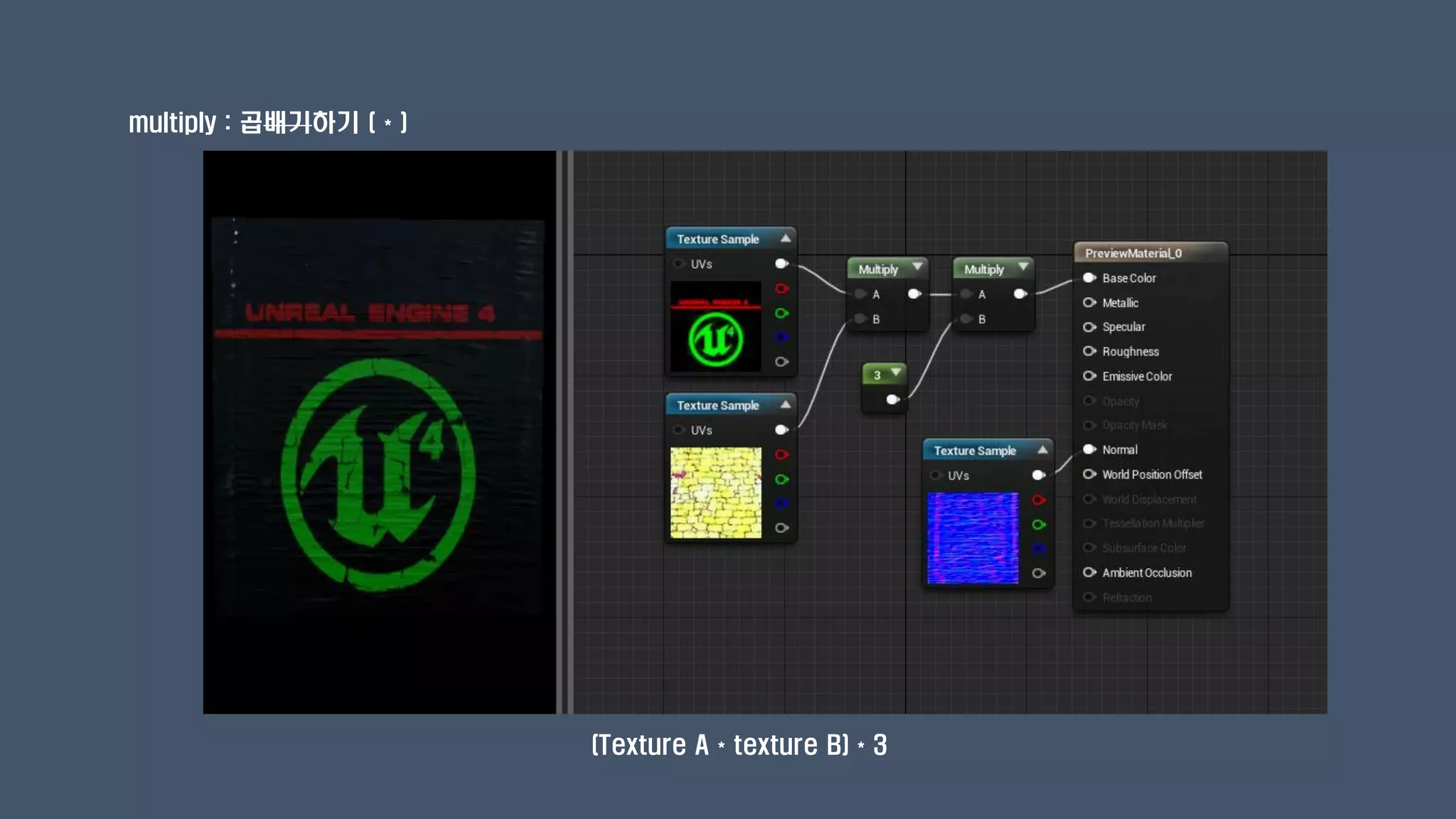Click the Metallic input pin

tap(1089, 303)
